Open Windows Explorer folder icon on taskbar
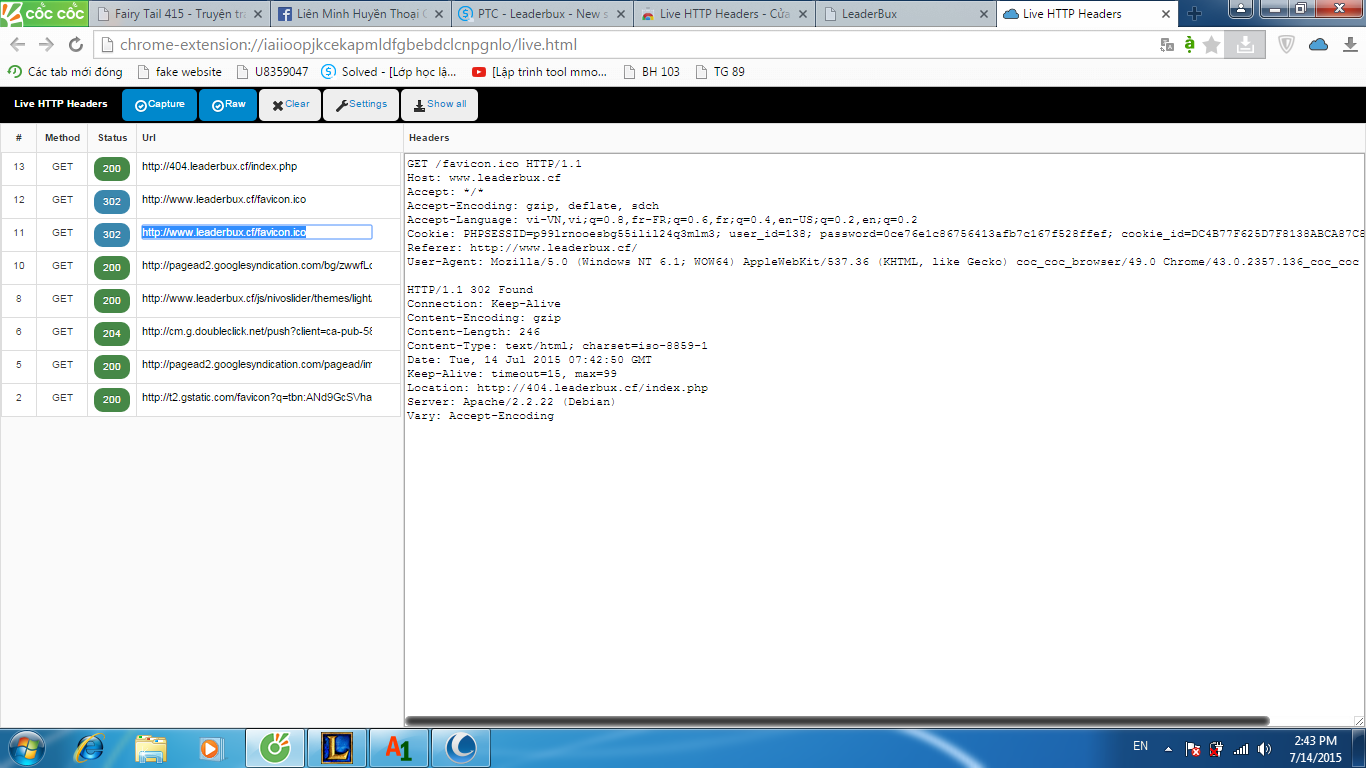 click(x=151, y=748)
